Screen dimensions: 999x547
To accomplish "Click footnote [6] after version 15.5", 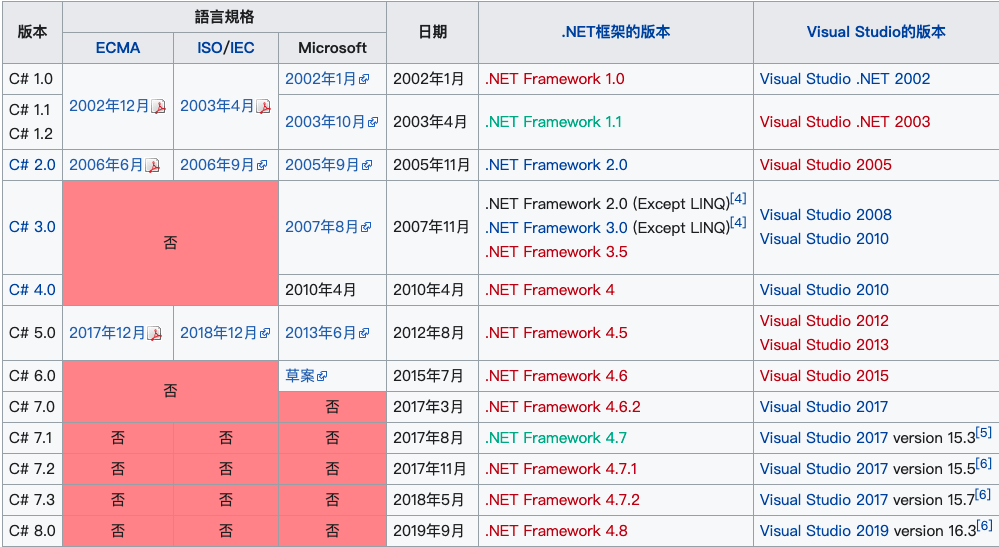I will [984, 464].
